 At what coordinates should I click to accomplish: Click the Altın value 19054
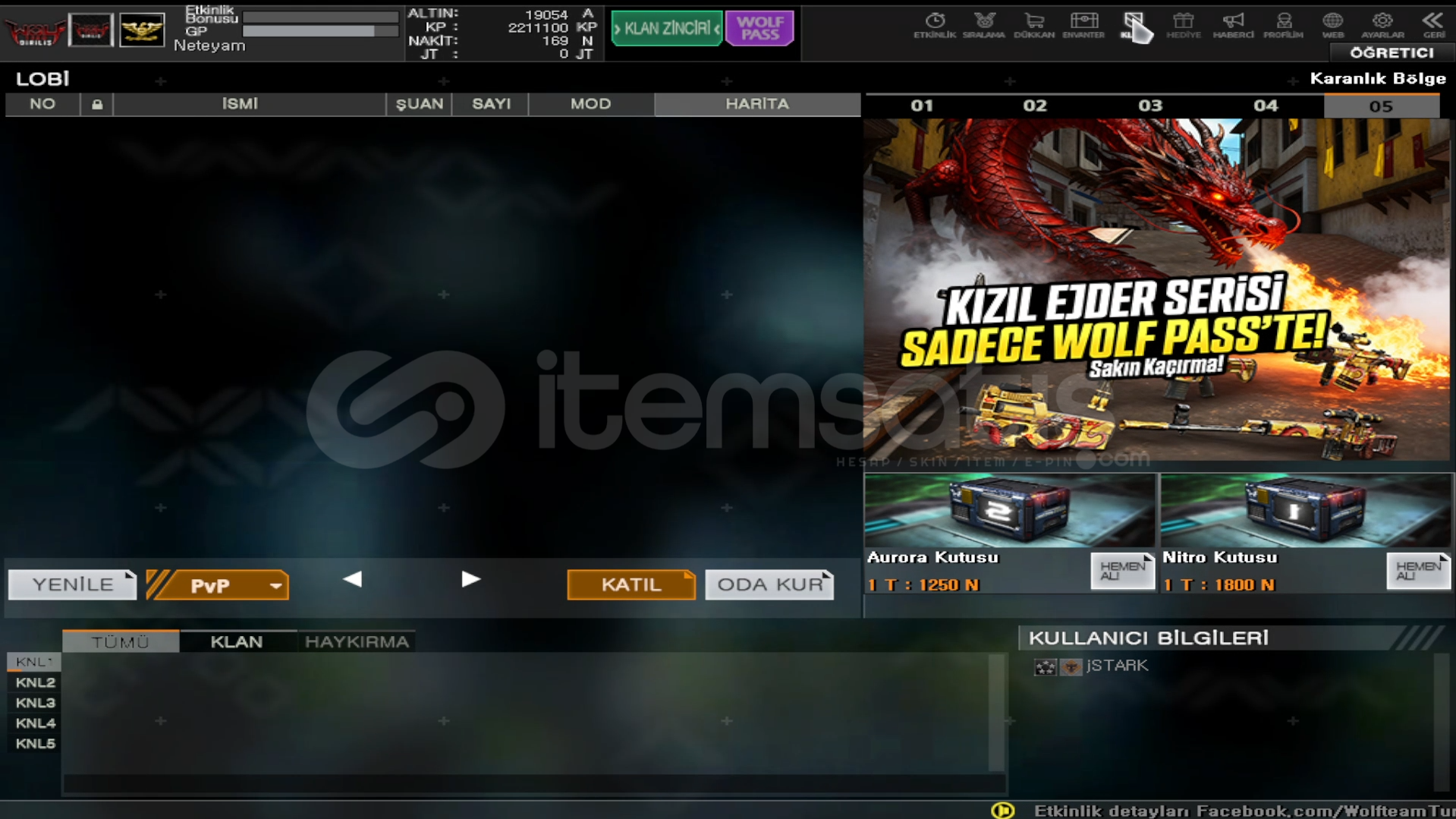pos(546,14)
